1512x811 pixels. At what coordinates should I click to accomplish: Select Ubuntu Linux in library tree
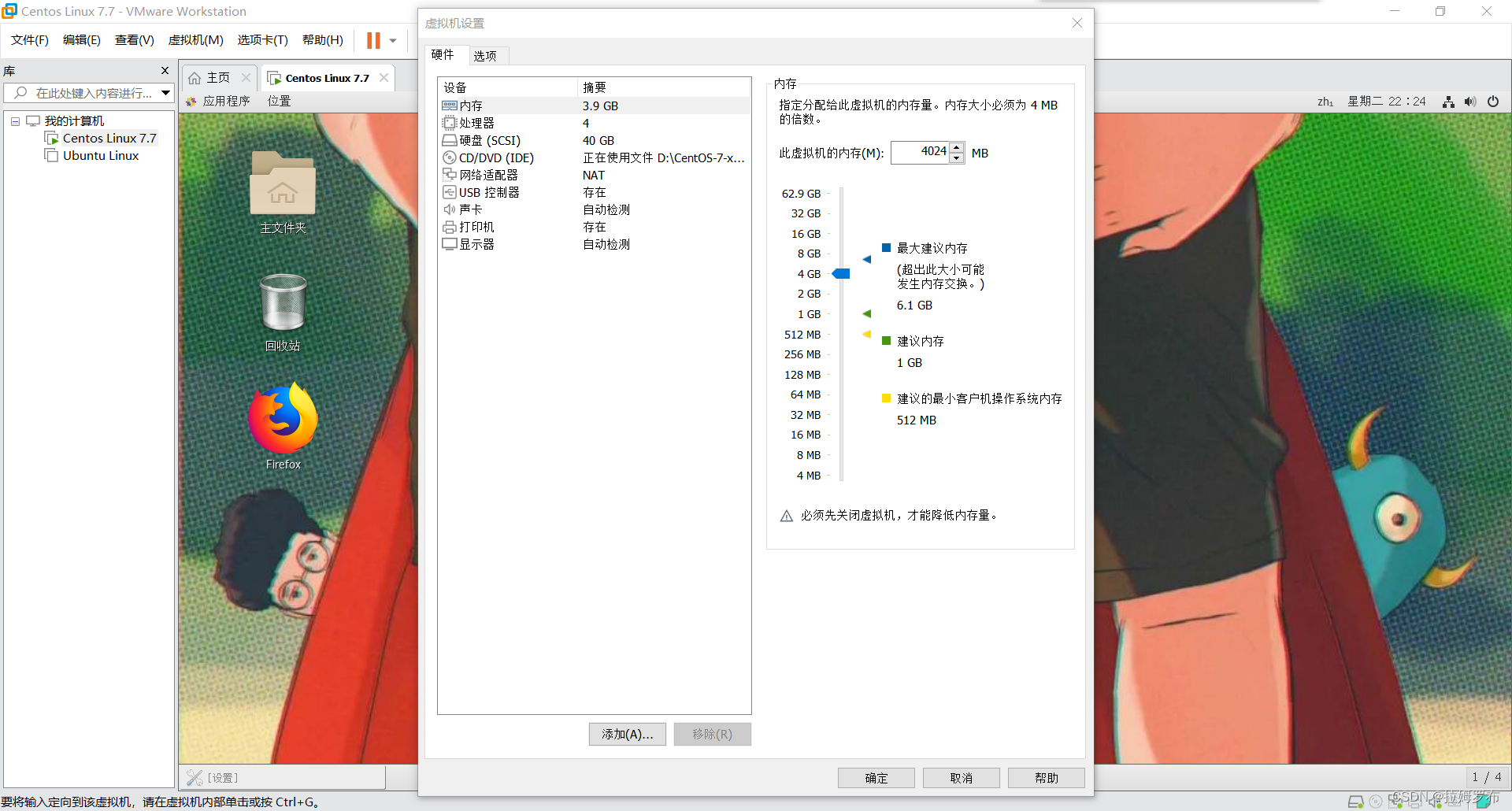(x=101, y=156)
